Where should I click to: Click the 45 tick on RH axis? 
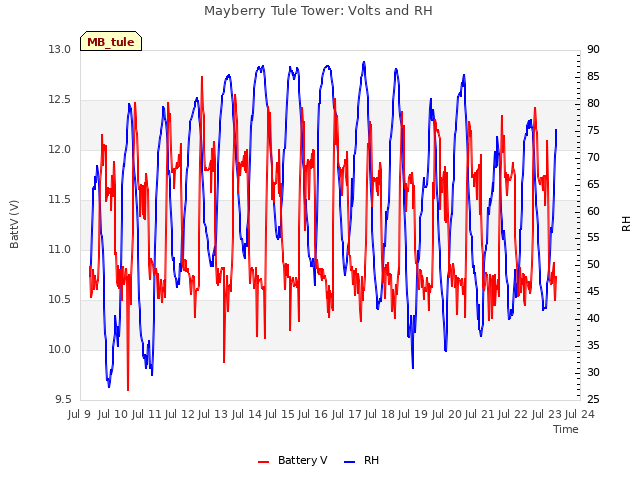pos(593,291)
